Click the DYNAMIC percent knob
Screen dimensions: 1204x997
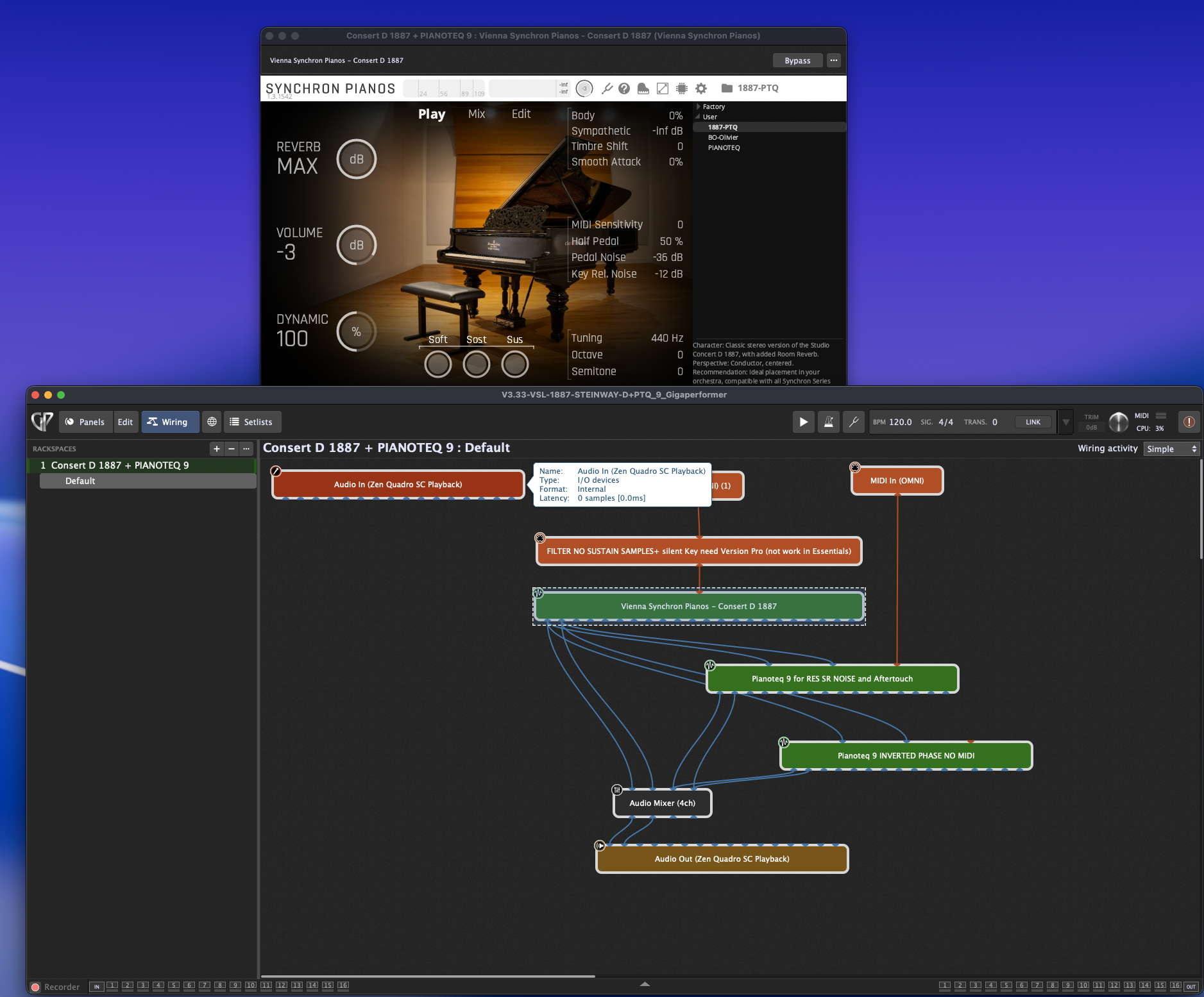357,331
